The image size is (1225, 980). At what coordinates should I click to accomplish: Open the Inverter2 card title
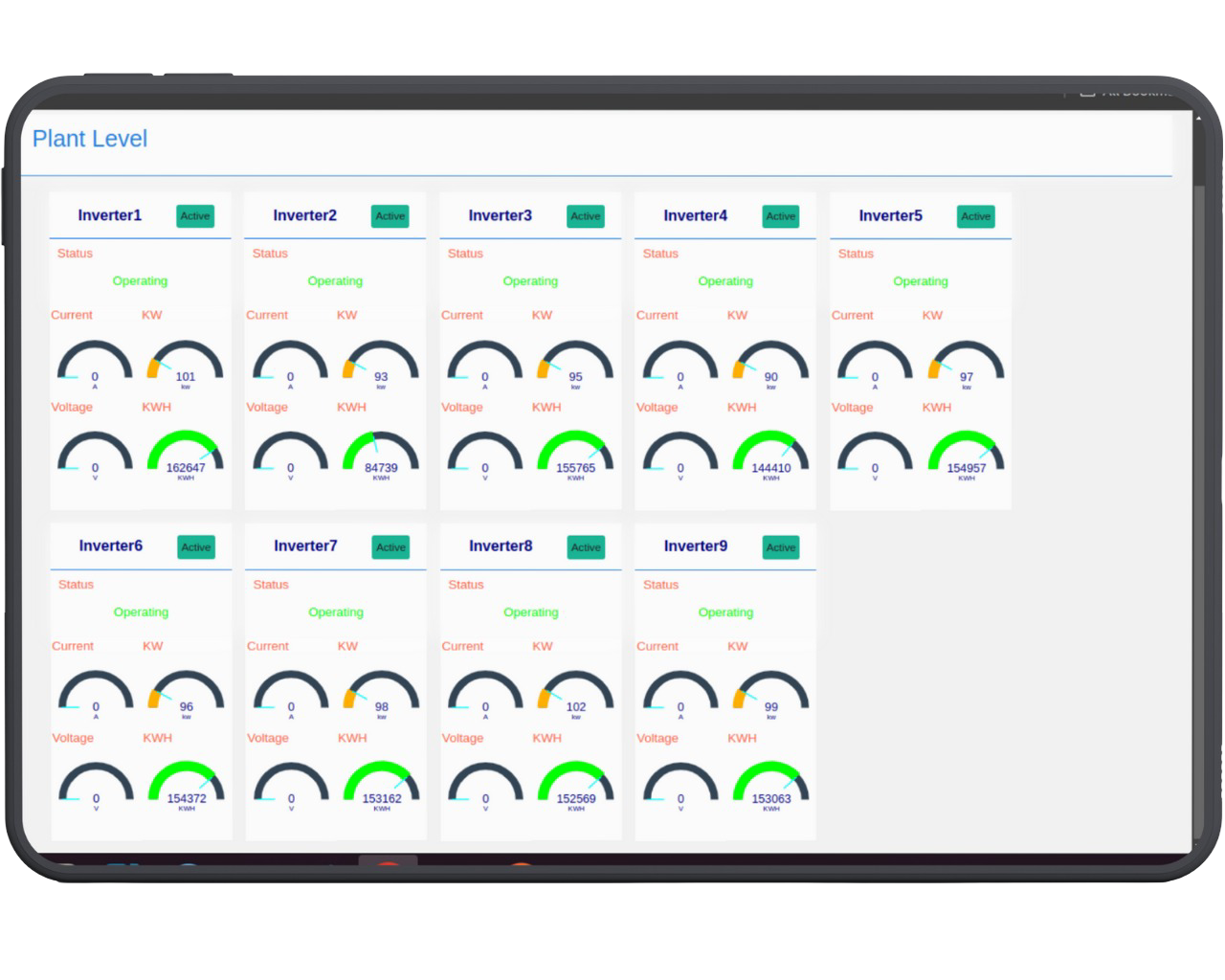(x=304, y=215)
